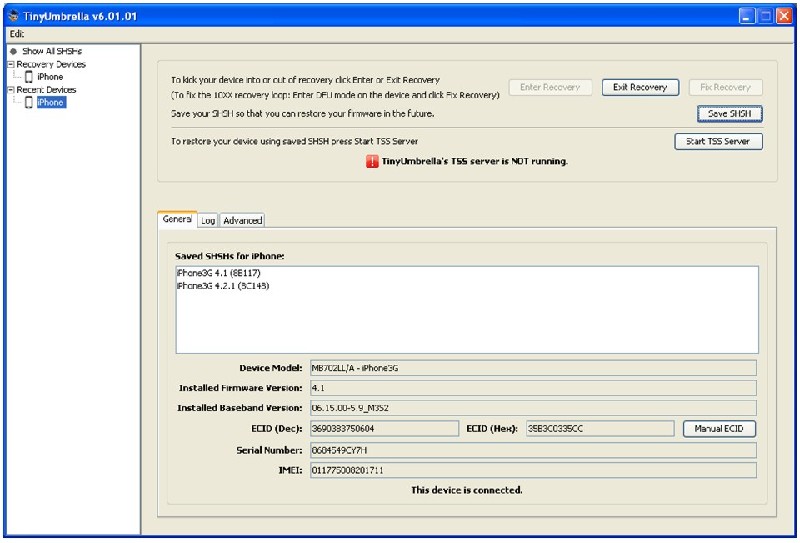Click the iPhone icon under Recent Devices
The image size is (800, 543).
(29, 102)
